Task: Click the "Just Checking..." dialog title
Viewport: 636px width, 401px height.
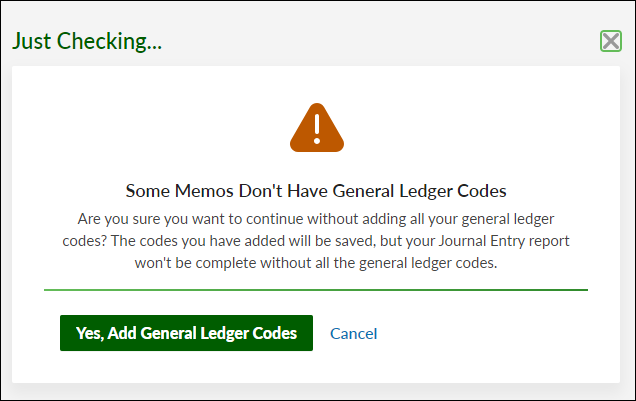Action: (87, 42)
